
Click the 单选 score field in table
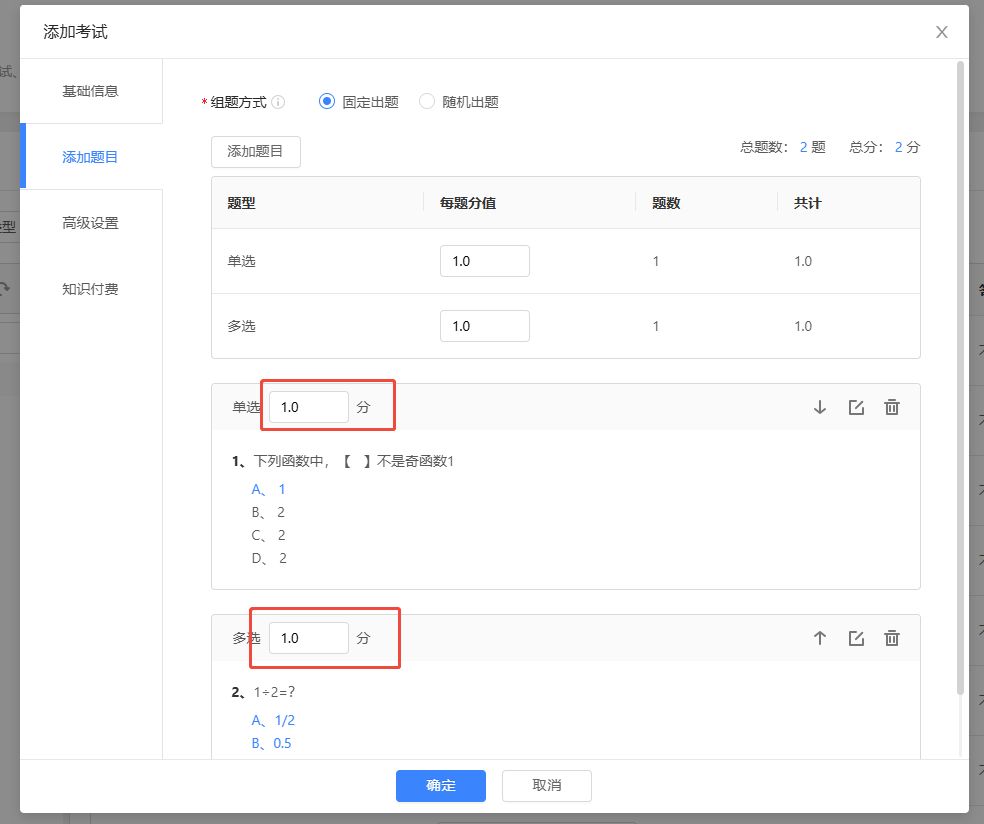(484, 261)
